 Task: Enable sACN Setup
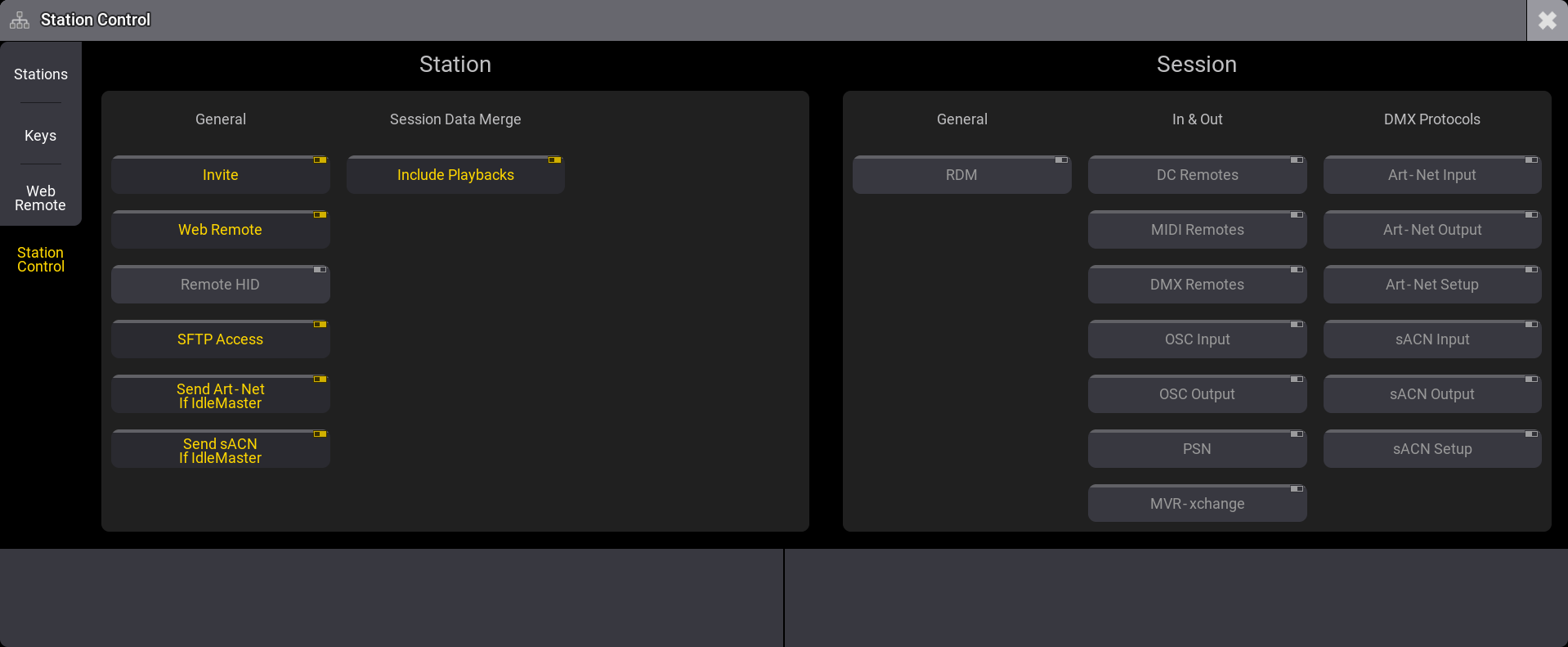click(x=1432, y=448)
